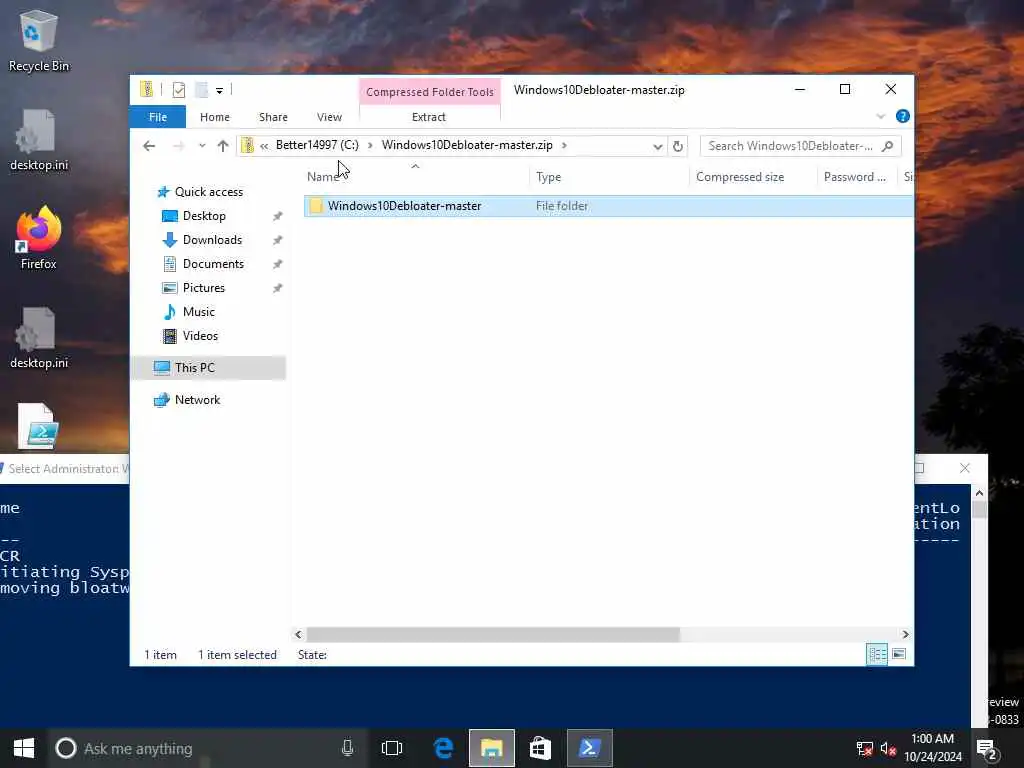Select Quick access in navigation pane
The height and width of the screenshot is (768, 1024).
point(208,192)
